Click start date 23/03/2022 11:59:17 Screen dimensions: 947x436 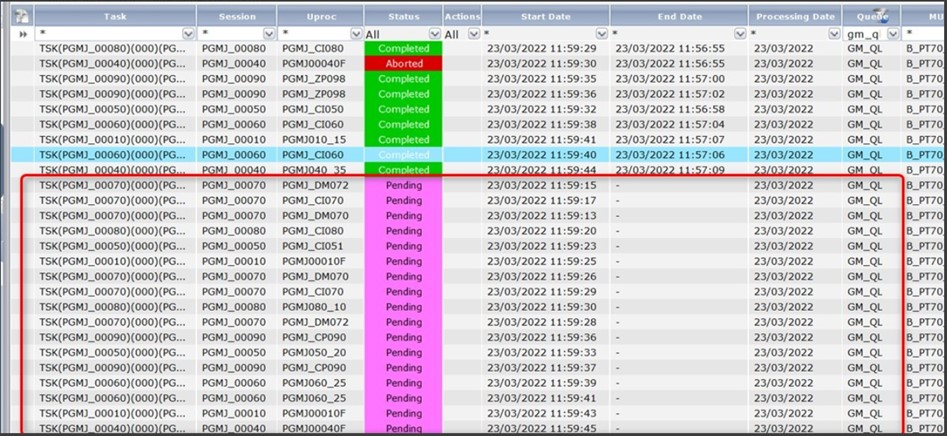point(542,200)
